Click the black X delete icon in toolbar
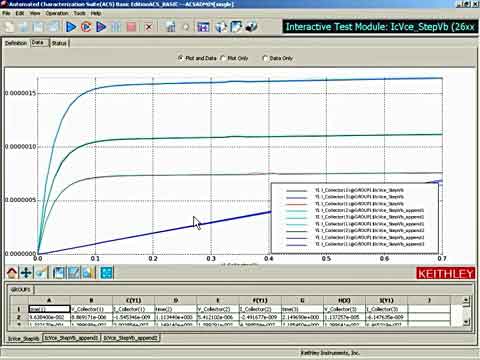The image size is (480, 360). point(149,27)
